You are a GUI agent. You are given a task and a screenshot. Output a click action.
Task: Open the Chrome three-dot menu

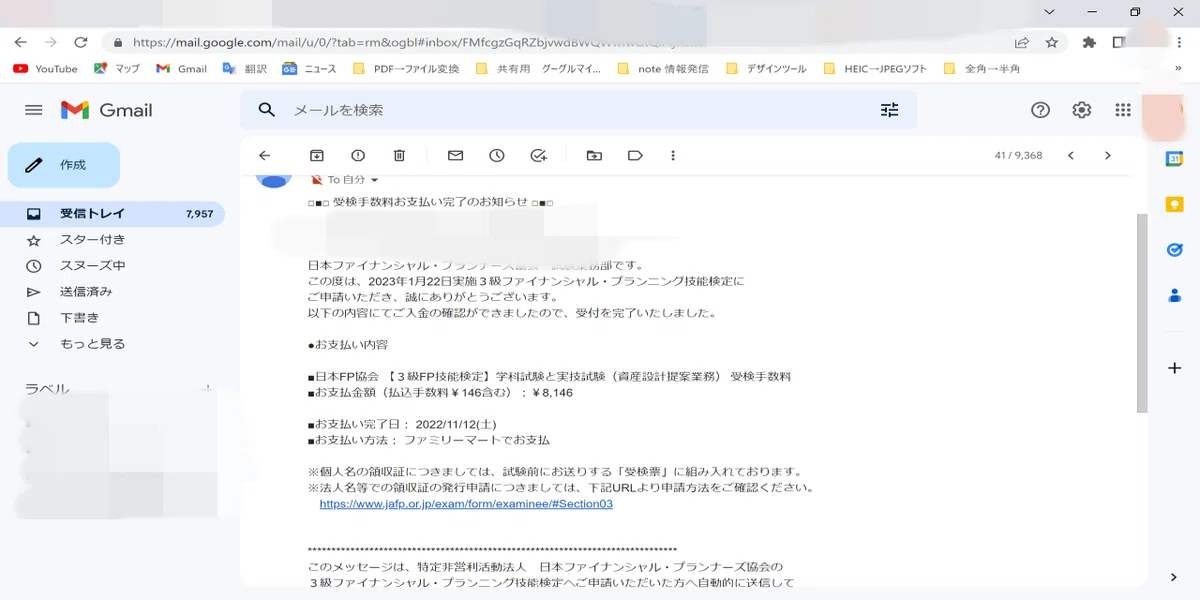click(x=1181, y=43)
